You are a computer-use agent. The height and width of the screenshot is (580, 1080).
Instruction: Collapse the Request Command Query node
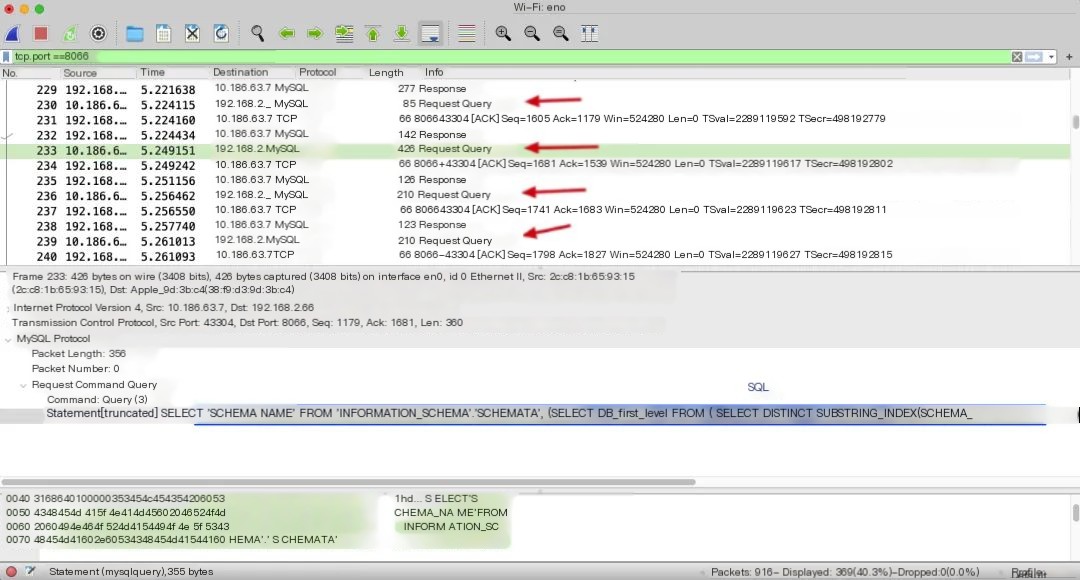pyautogui.click(x=23, y=385)
